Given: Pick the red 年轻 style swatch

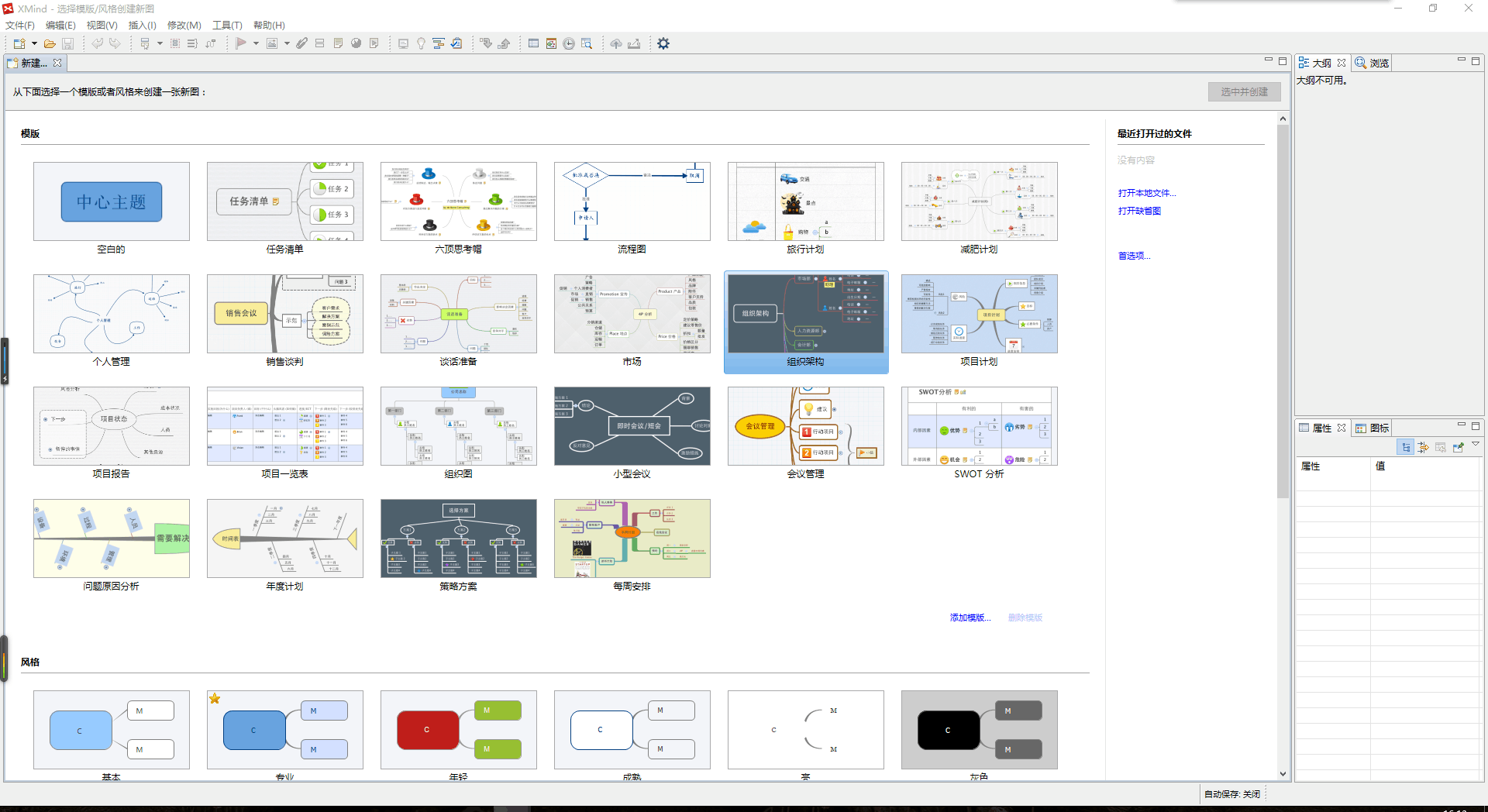Looking at the screenshot, I should click(x=458, y=730).
